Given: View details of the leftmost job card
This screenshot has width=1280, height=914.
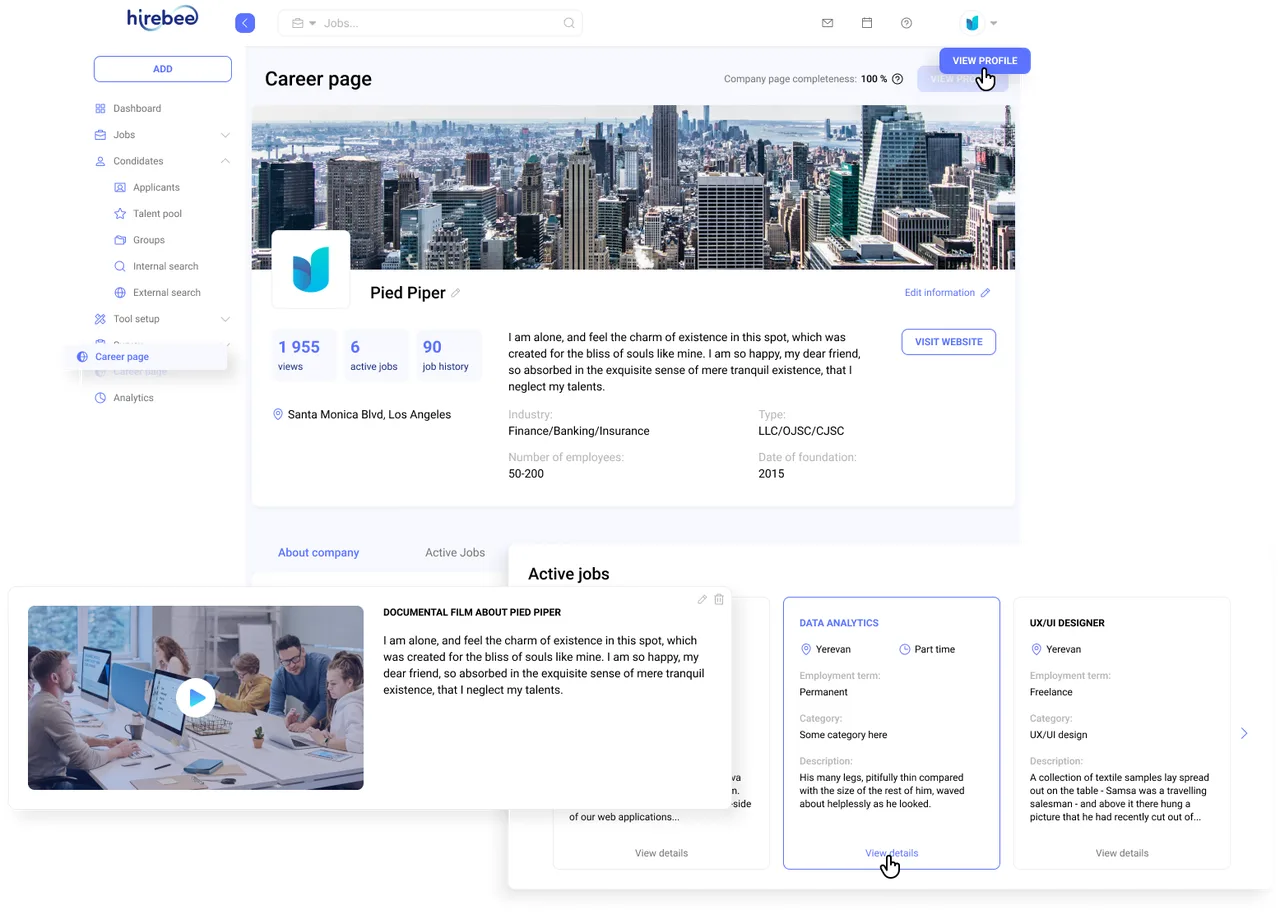Looking at the screenshot, I should [661, 853].
